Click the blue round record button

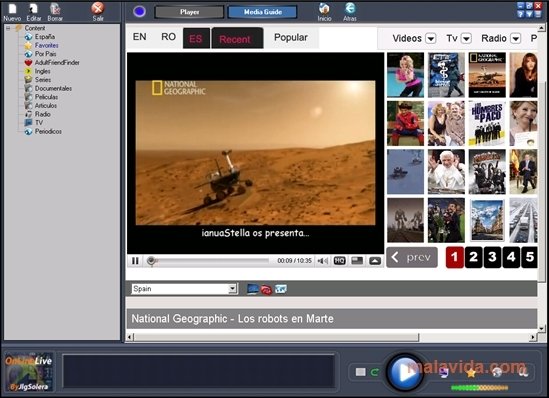pos(139,12)
